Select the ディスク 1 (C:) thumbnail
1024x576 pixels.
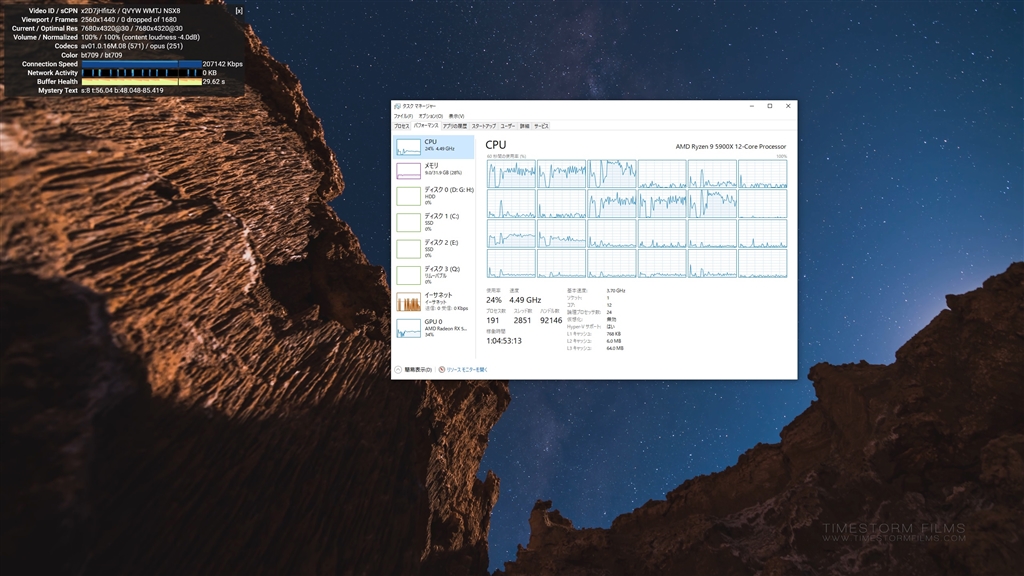(x=408, y=222)
